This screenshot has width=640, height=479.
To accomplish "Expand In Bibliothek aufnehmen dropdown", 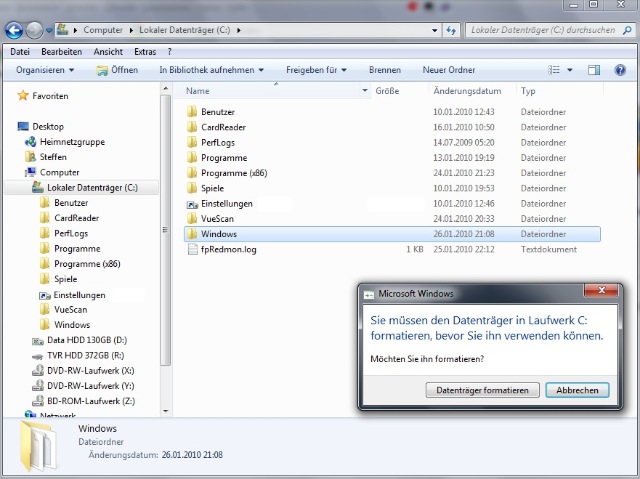I will click(211, 70).
